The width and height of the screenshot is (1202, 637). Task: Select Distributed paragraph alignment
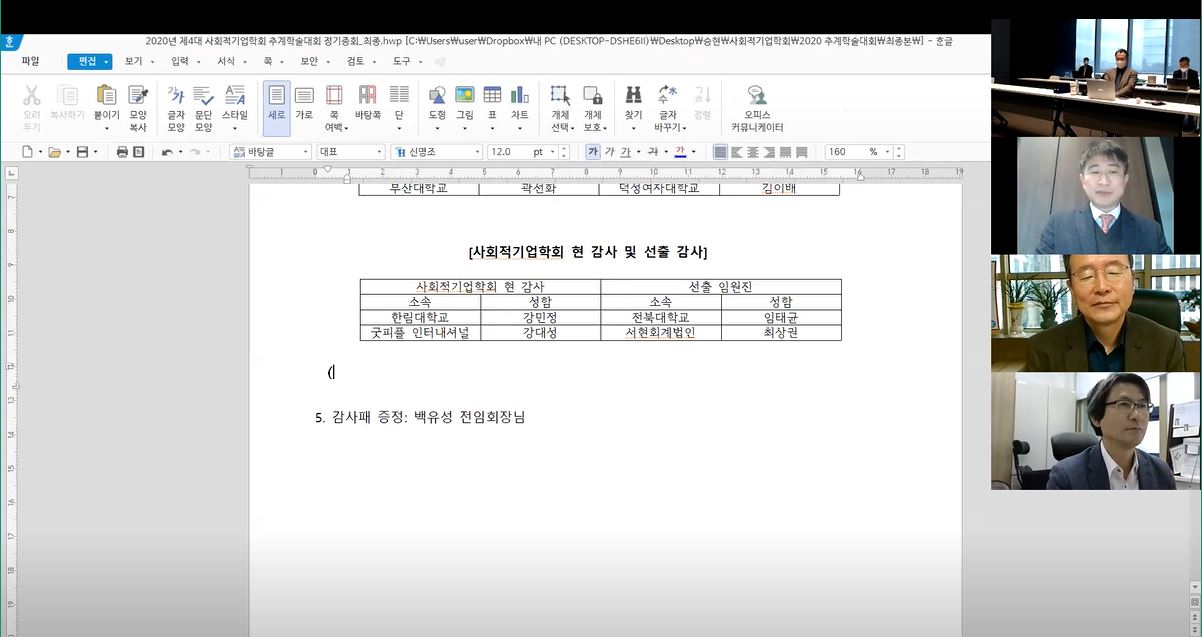coord(785,152)
